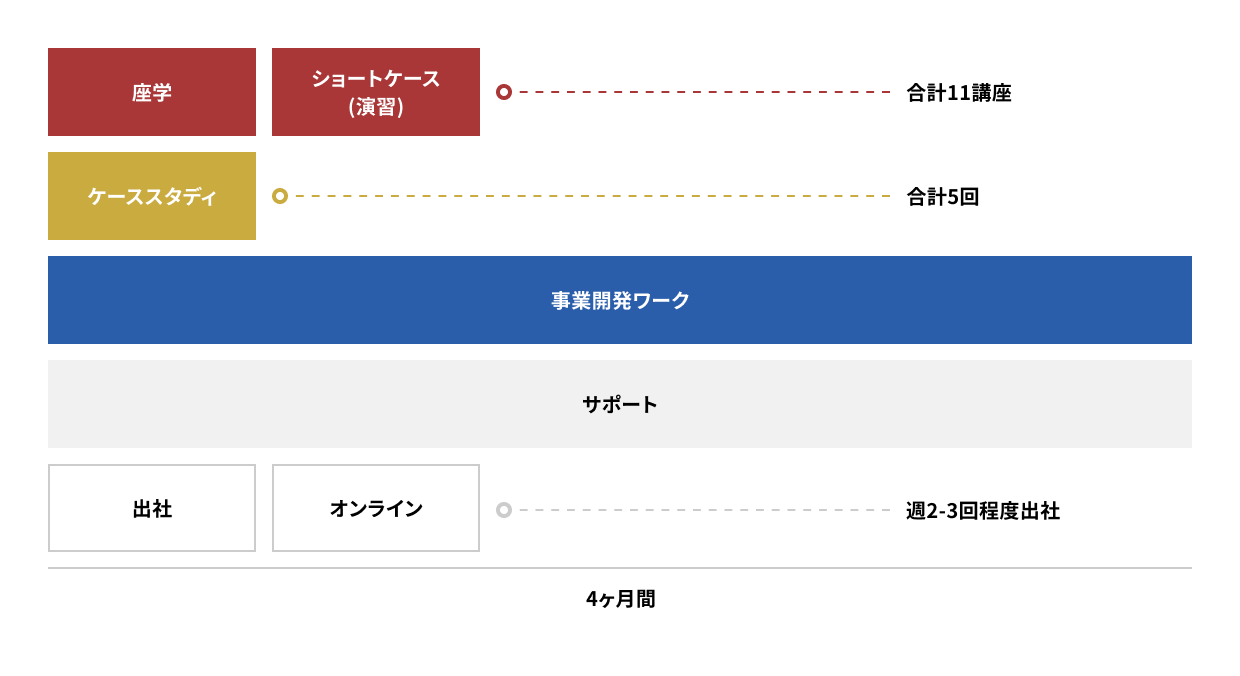Image resolution: width=1240 pixels, height=676 pixels.
Task: Click the 合計11講座 label
Action: [959, 93]
